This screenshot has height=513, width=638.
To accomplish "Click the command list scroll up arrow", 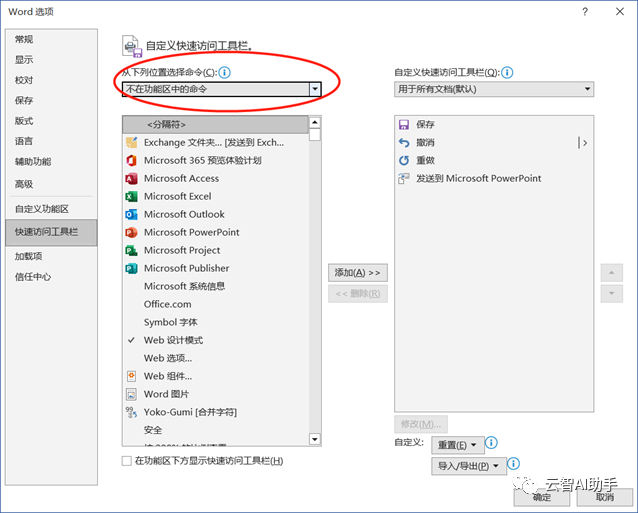I will click(315, 122).
